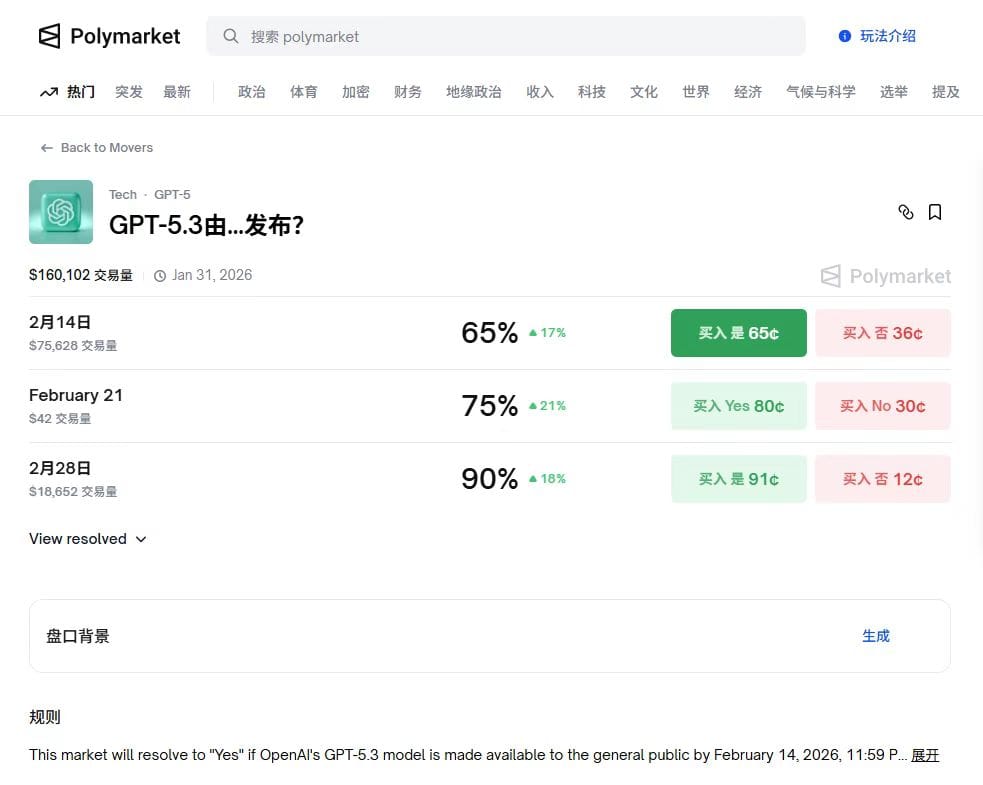
Task: Click the copy link icon
Action: coord(906,212)
